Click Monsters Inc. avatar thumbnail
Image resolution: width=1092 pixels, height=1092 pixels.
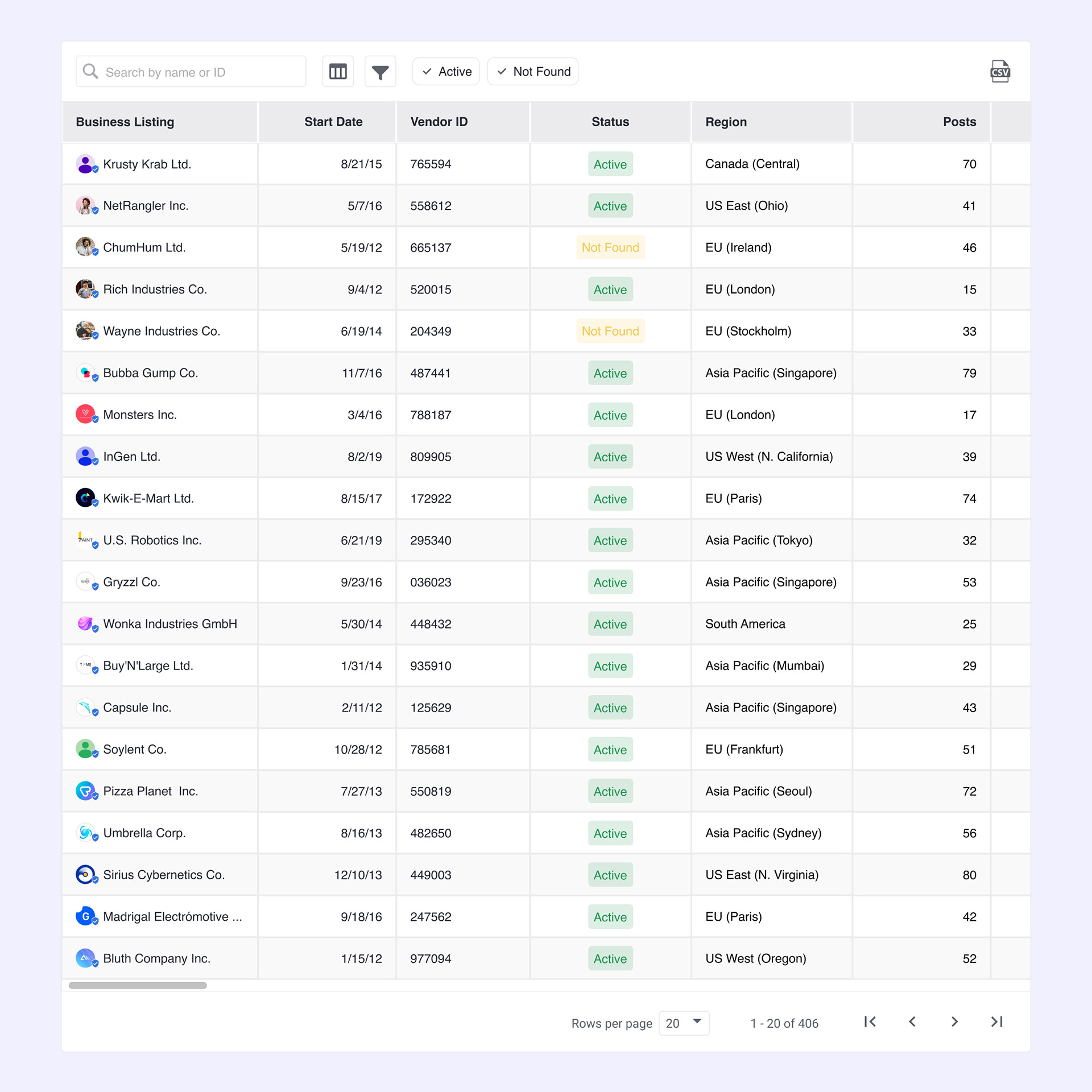(x=85, y=414)
